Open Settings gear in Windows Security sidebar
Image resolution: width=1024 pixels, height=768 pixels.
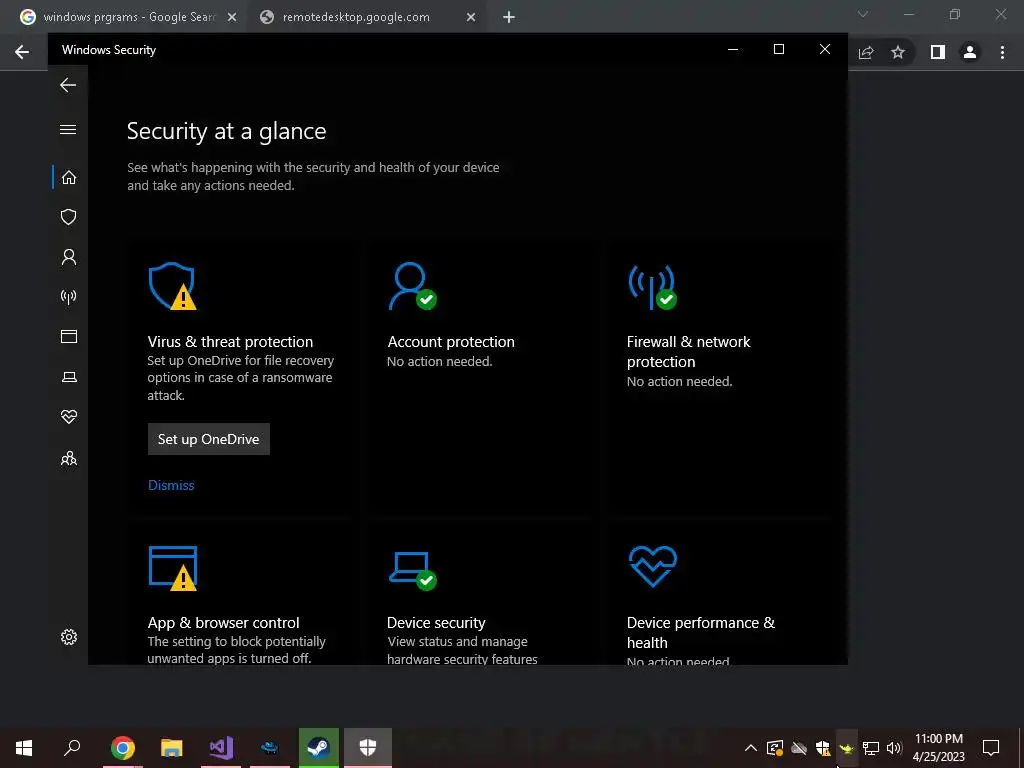point(69,637)
